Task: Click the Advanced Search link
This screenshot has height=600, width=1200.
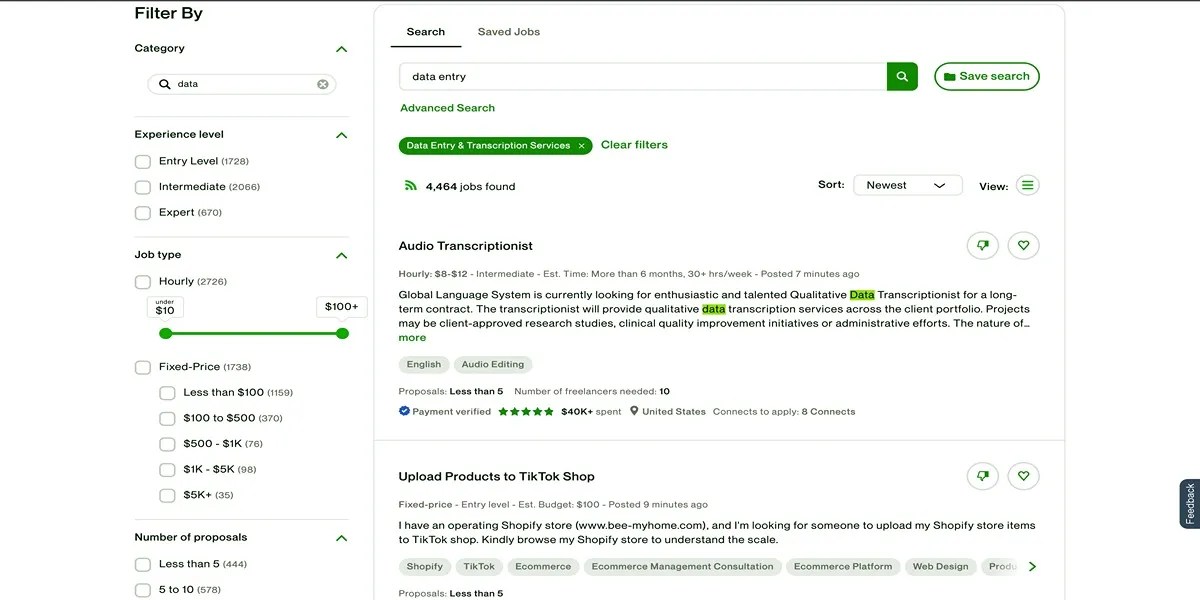Action: point(447,107)
